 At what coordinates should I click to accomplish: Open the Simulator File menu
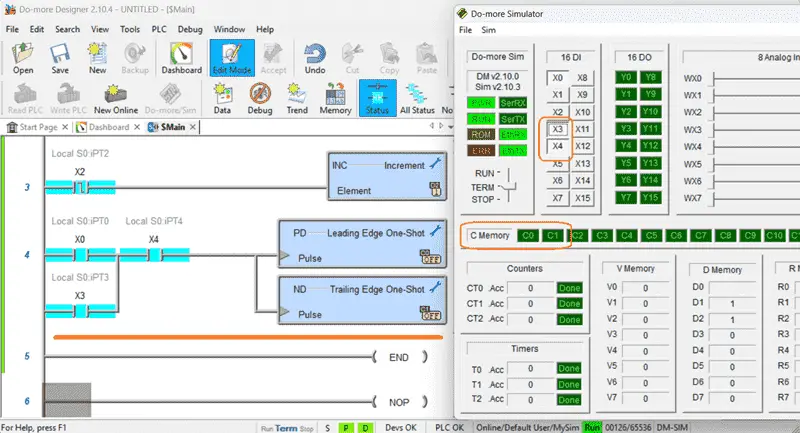click(465, 30)
